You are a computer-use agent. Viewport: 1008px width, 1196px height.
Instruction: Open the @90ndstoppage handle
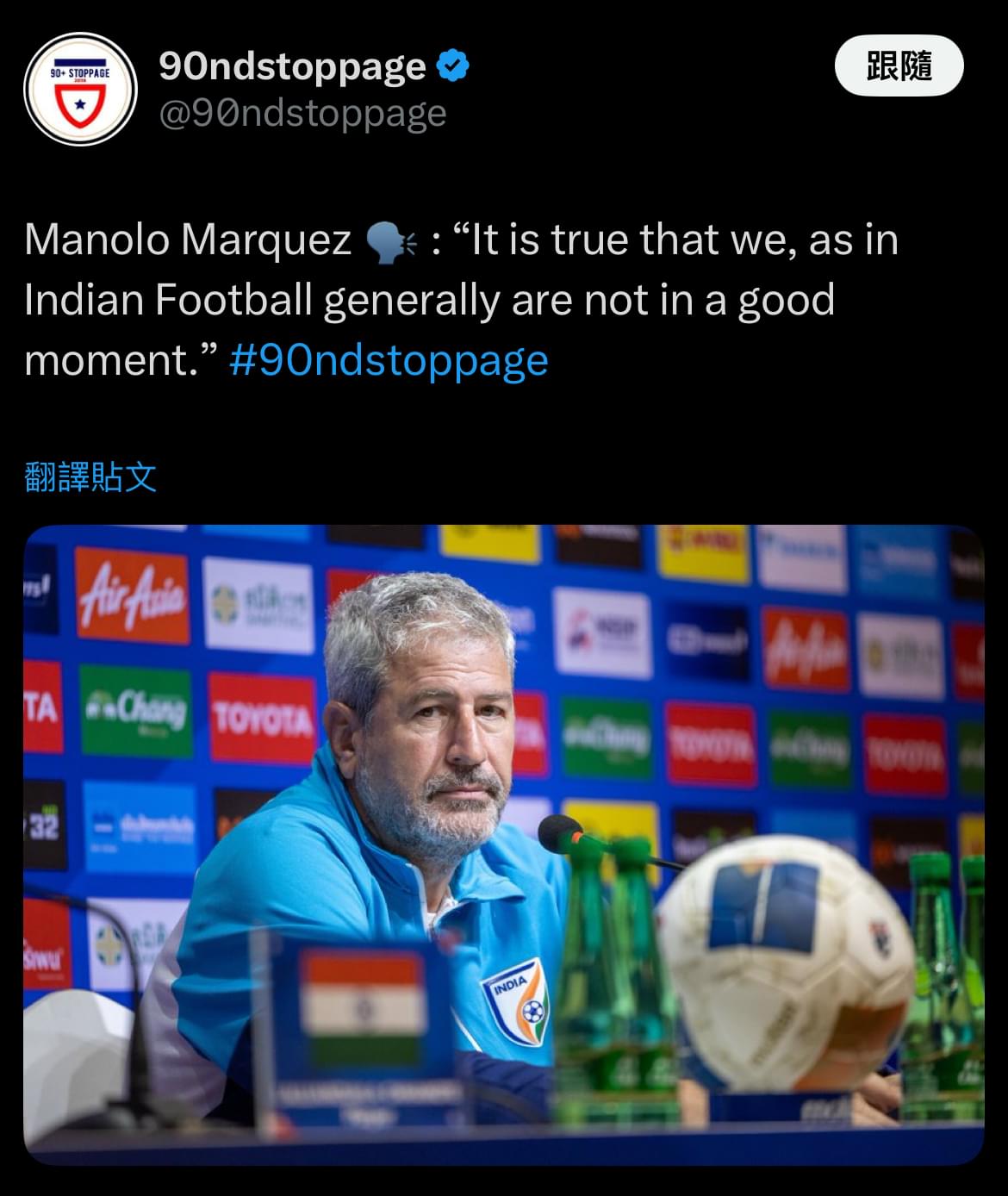coord(302,113)
